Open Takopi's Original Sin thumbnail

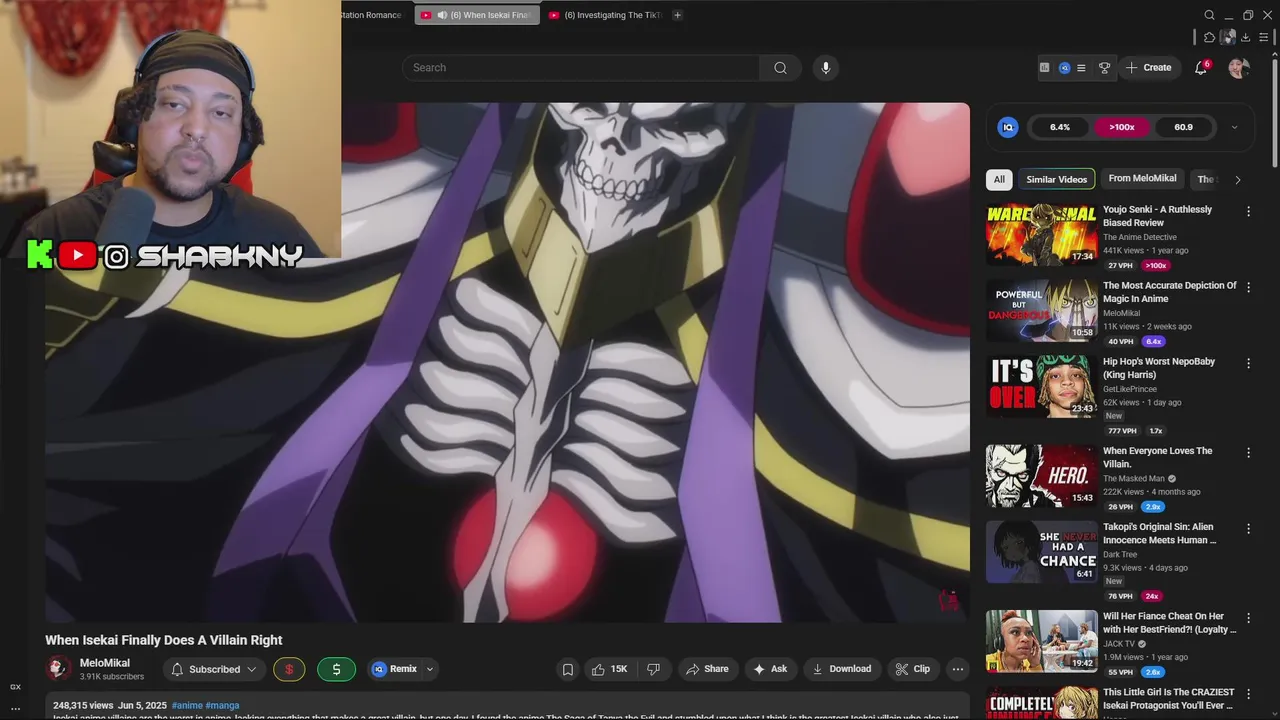(x=1041, y=552)
